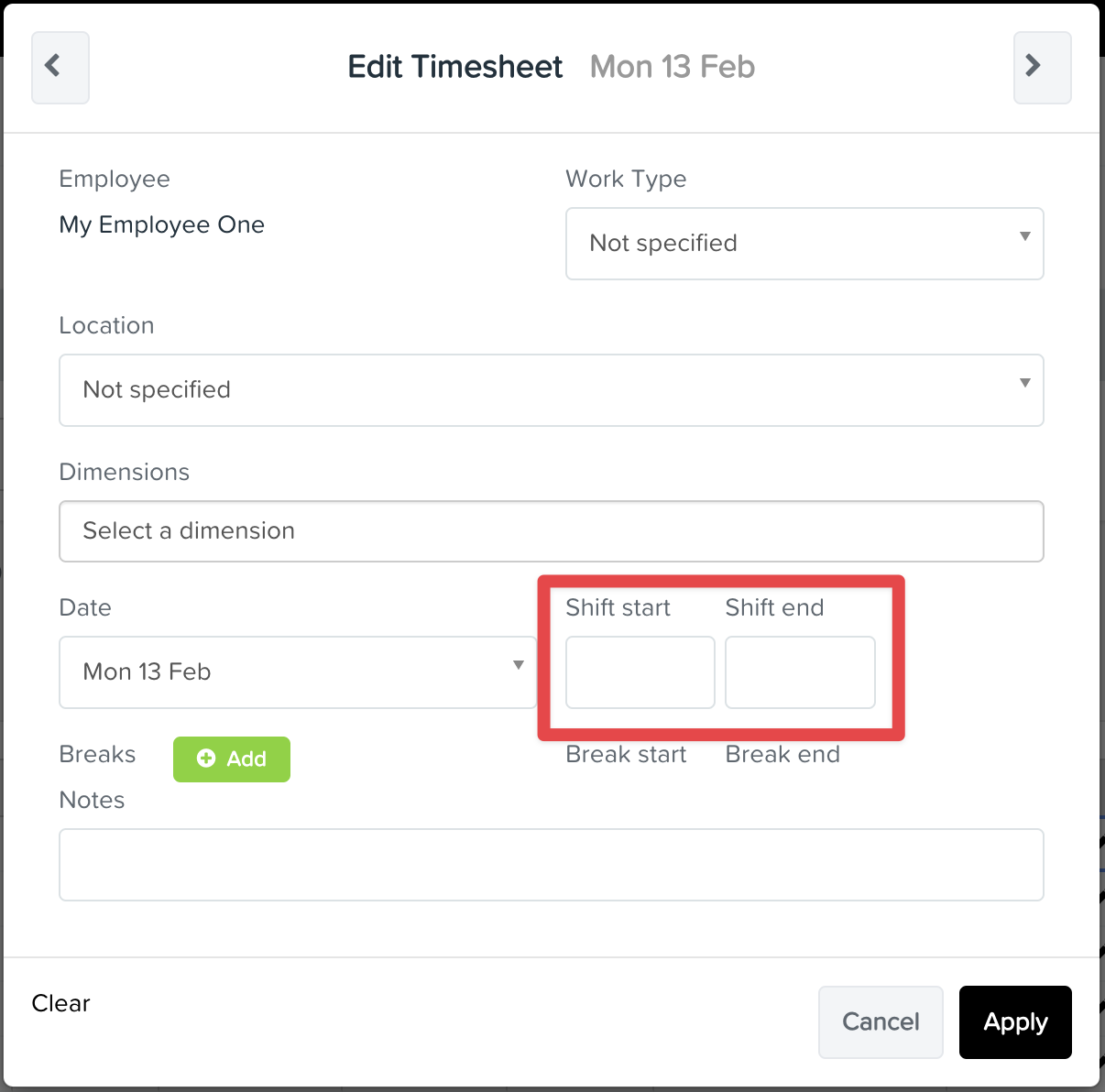This screenshot has width=1105, height=1092.
Task: Open the Work Type selector showing Not specified
Action: coord(804,244)
